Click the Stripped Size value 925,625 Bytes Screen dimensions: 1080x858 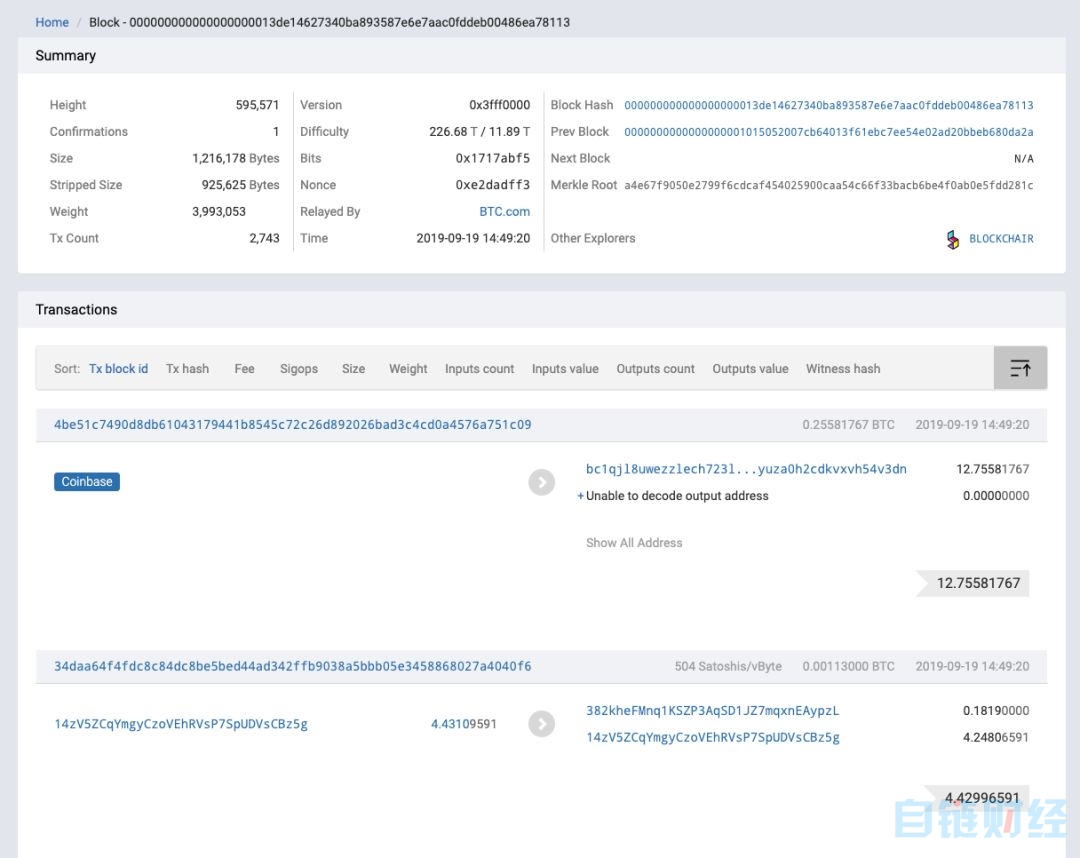tap(240, 185)
